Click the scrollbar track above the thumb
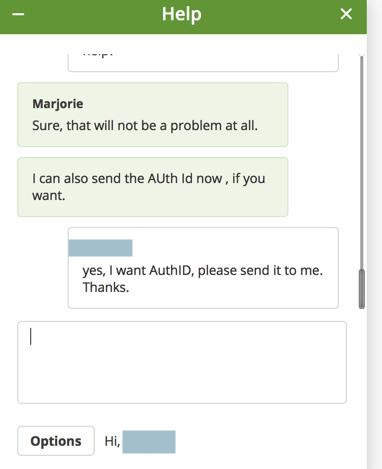Viewport: 382px width, 469px height. coord(362,163)
